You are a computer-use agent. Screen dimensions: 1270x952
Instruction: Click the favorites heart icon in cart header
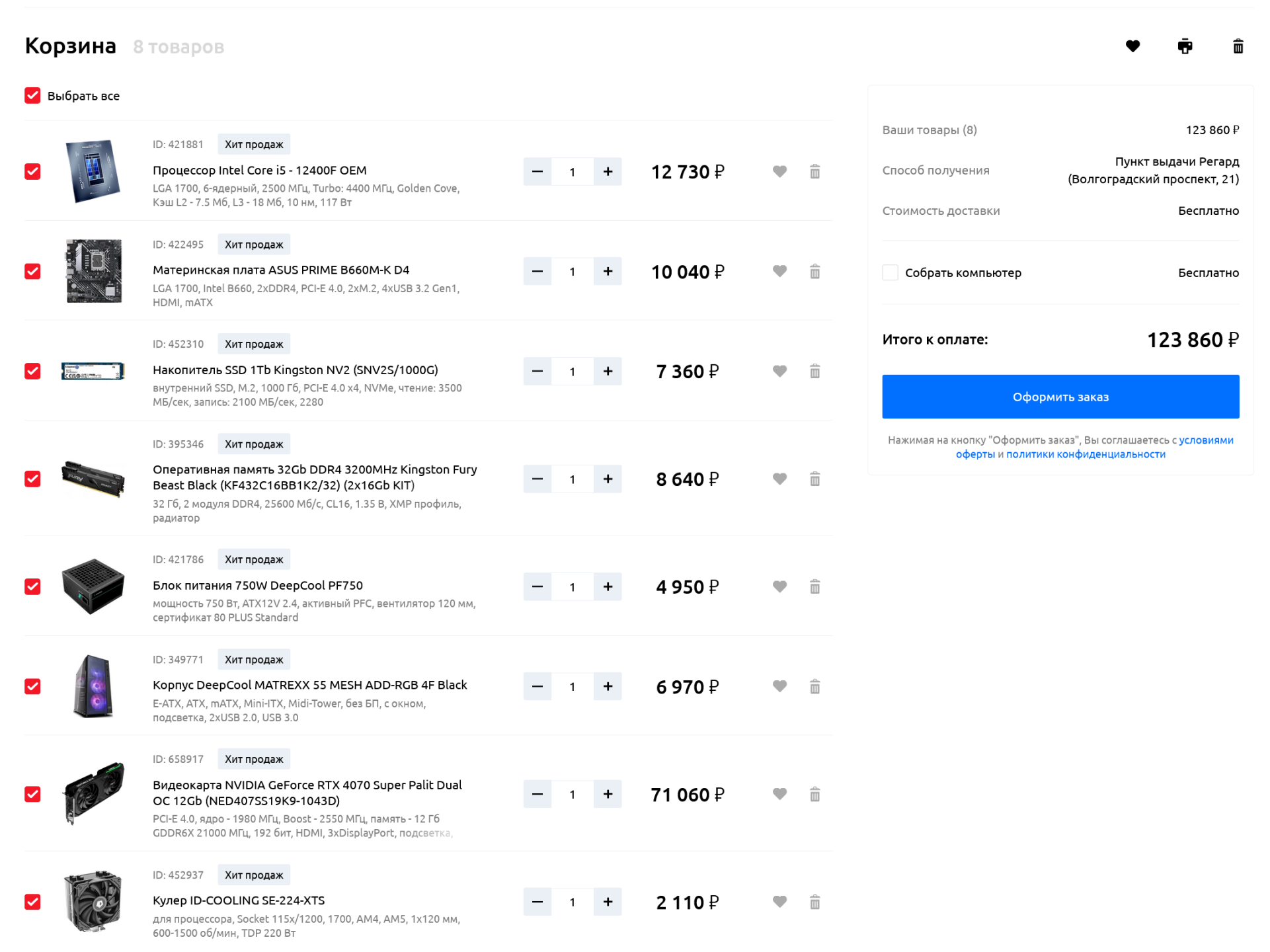coord(1132,46)
